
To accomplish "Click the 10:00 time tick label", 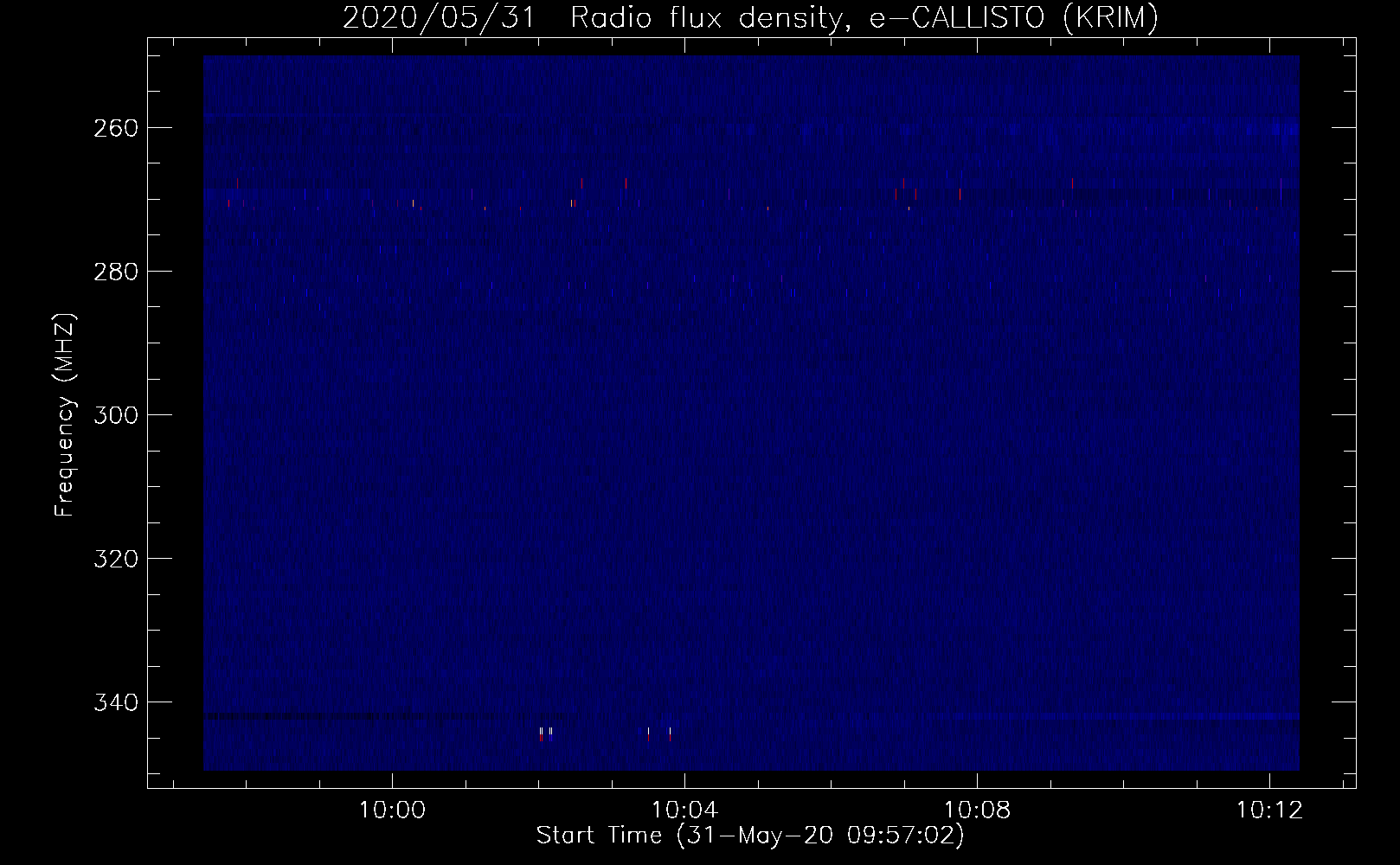I will click(x=393, y=811).
